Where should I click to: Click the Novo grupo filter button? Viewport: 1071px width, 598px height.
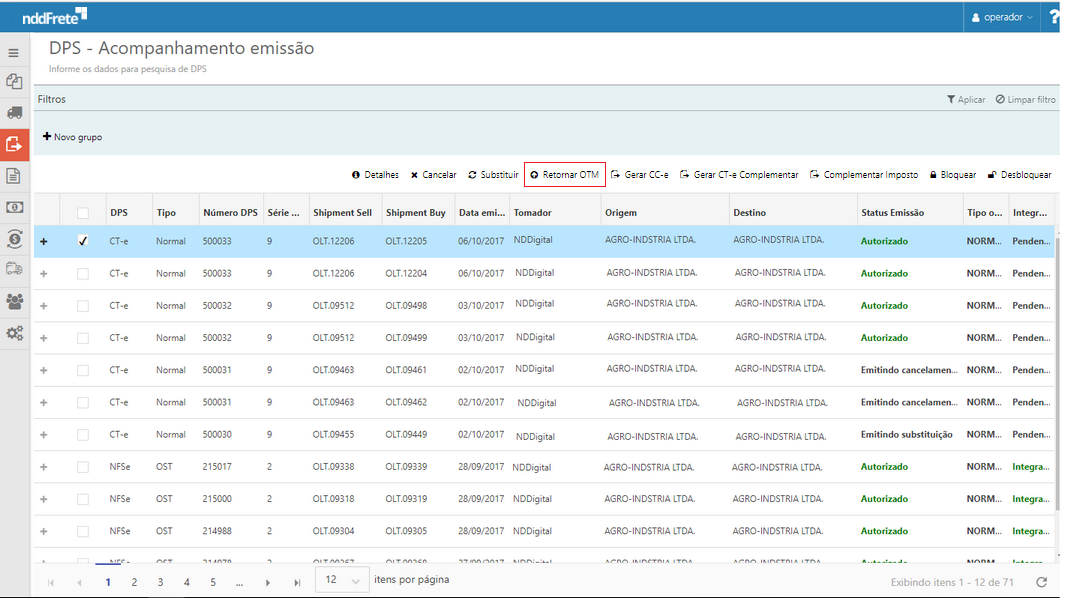(x=72, y=137)
